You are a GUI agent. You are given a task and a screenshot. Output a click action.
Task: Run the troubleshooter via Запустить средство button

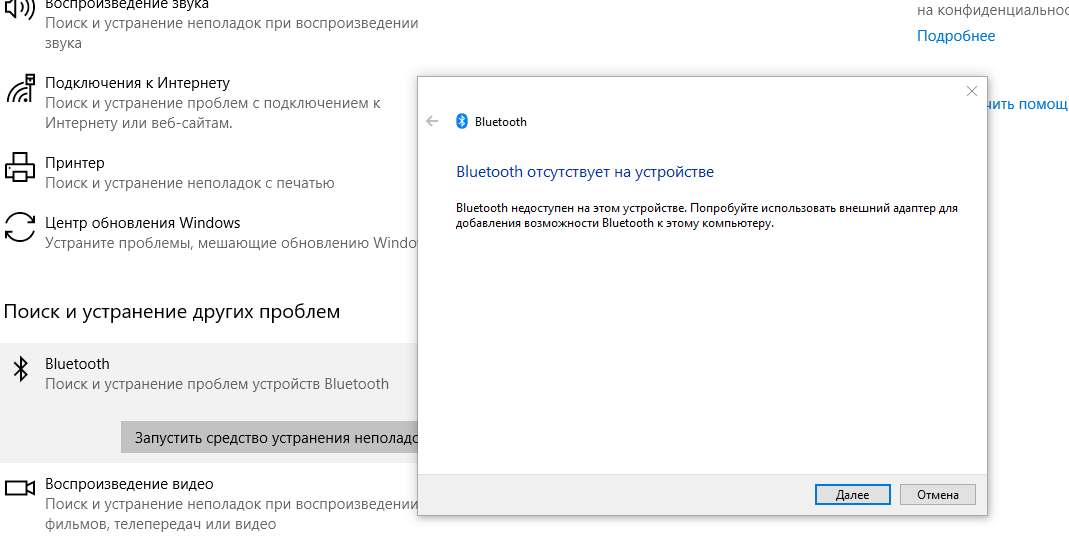point(269,438)
